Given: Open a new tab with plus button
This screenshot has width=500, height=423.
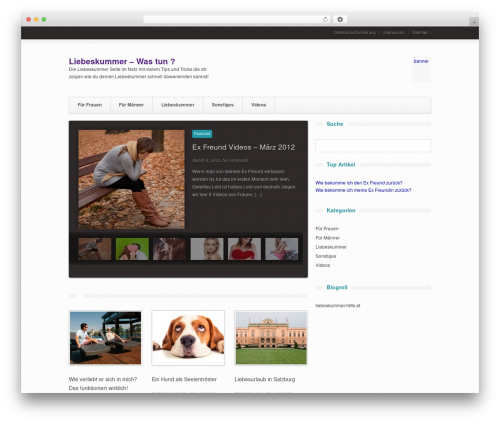Looking at the screenshot, I should coord(474,22).
